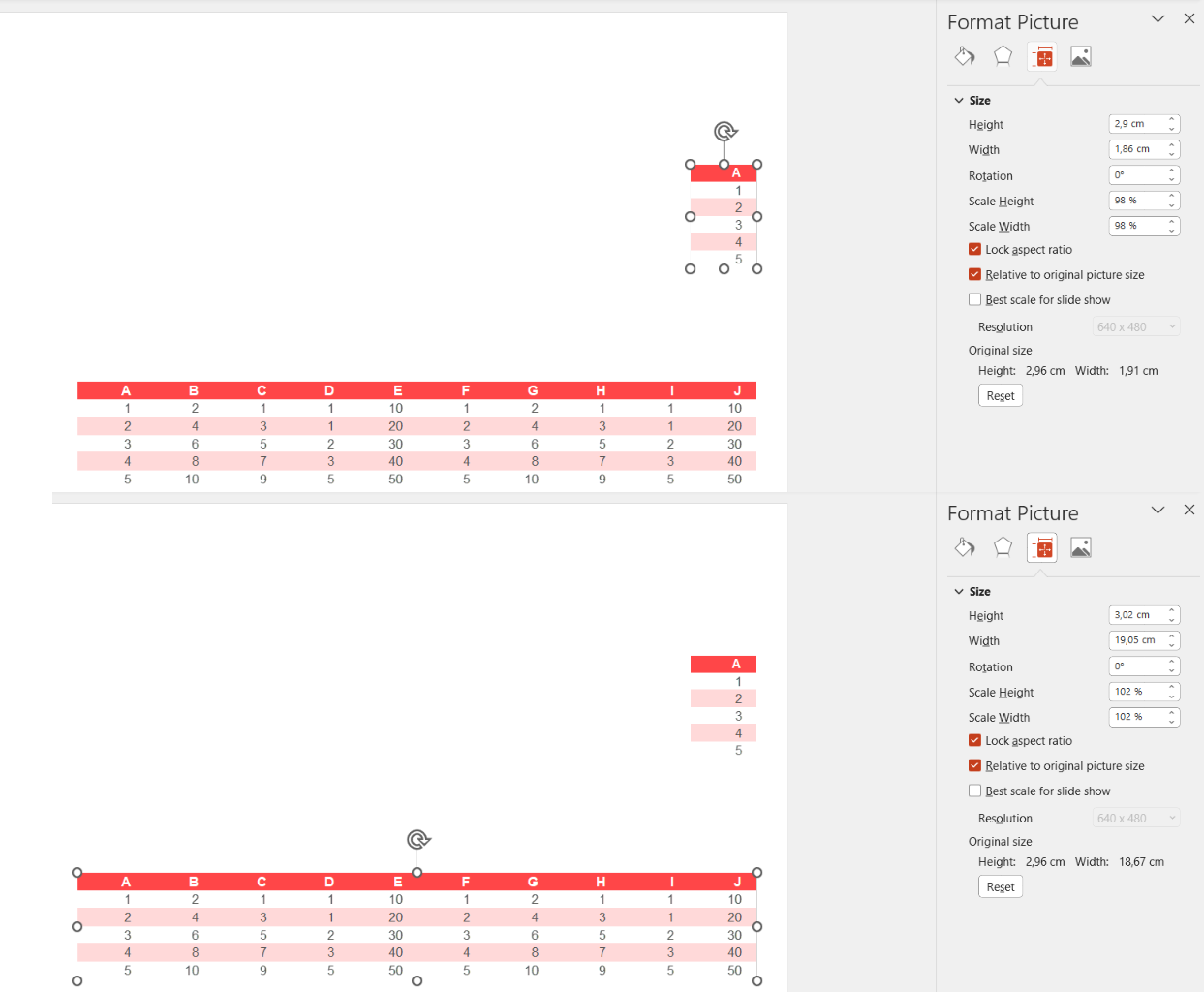This screenshot has height=992, width=1204.
Task: Open the disabled Resolution dropdown in upper pane
Action: point(1136,326)
